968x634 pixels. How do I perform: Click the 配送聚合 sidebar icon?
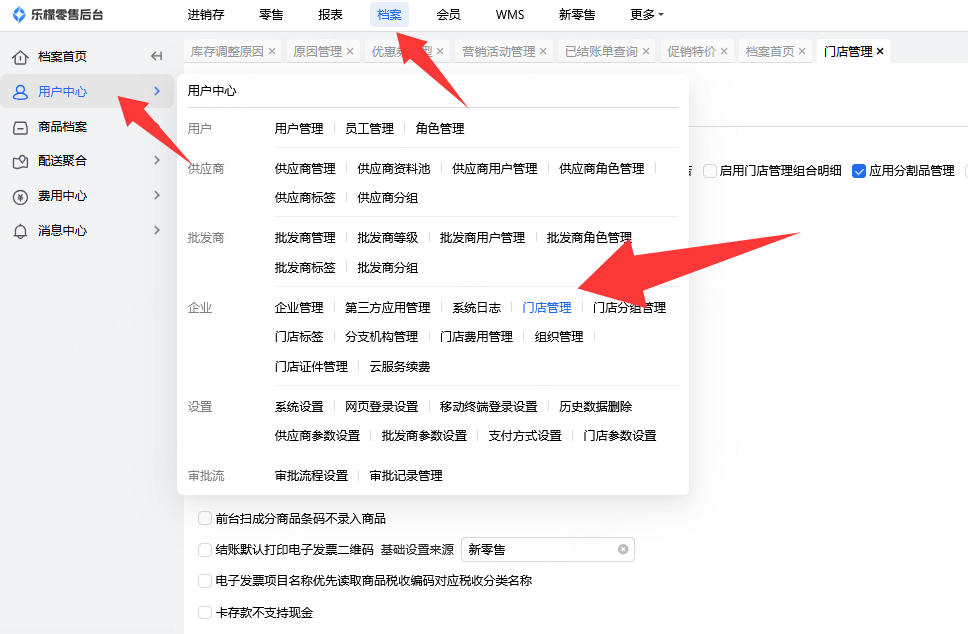(x=20, y=162)
